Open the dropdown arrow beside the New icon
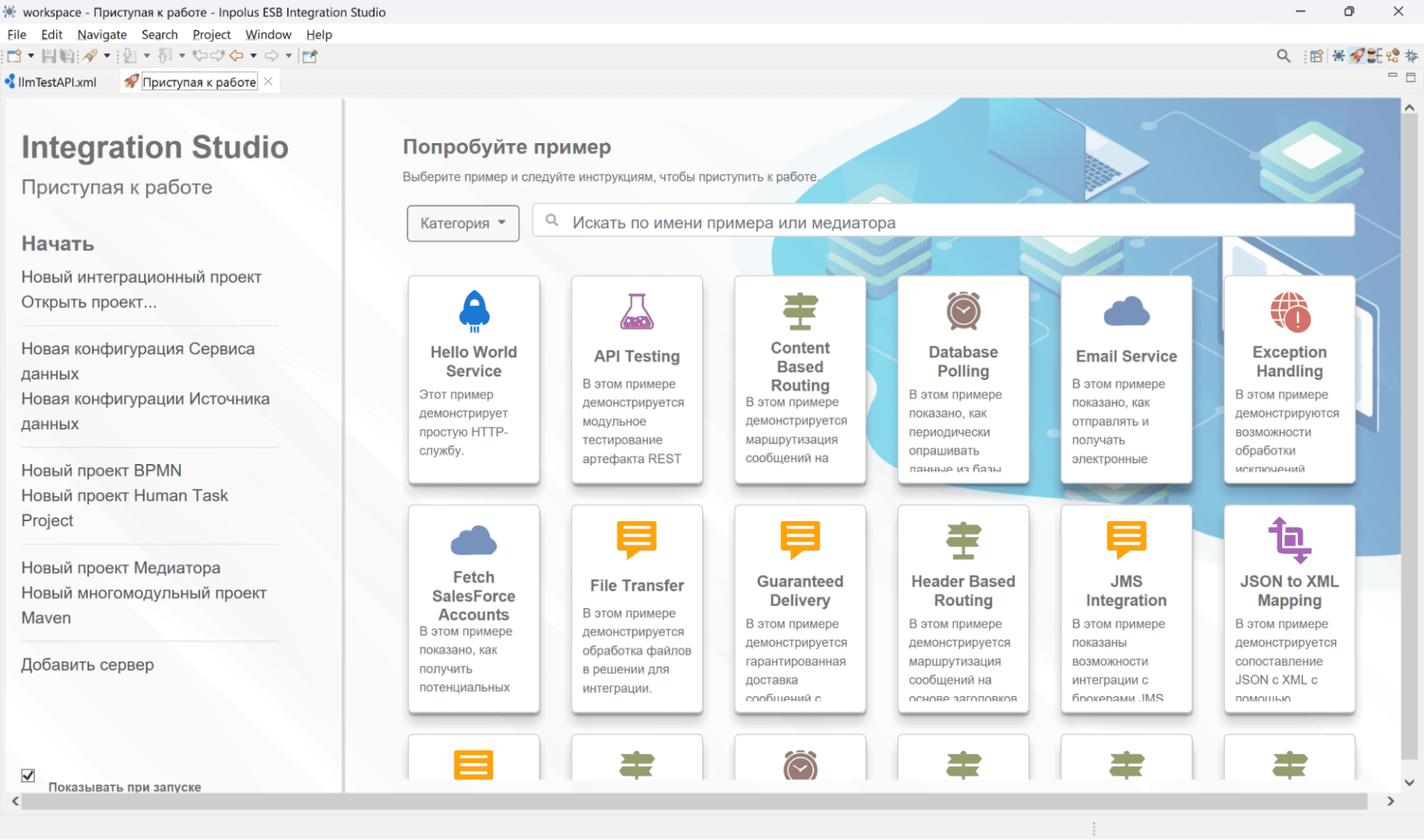 [x=31, y=56]
